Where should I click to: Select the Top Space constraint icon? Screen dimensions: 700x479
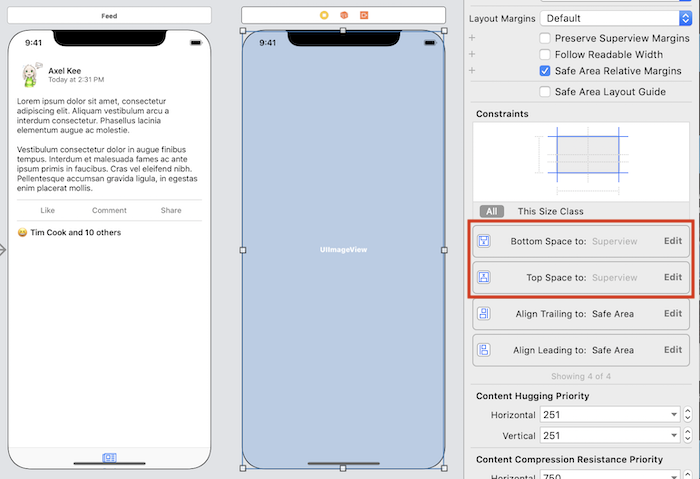coord(484,277)
